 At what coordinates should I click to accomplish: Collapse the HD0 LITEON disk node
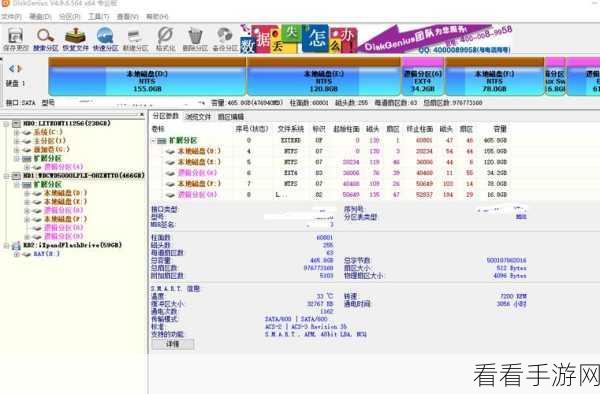tap(6, 124)
